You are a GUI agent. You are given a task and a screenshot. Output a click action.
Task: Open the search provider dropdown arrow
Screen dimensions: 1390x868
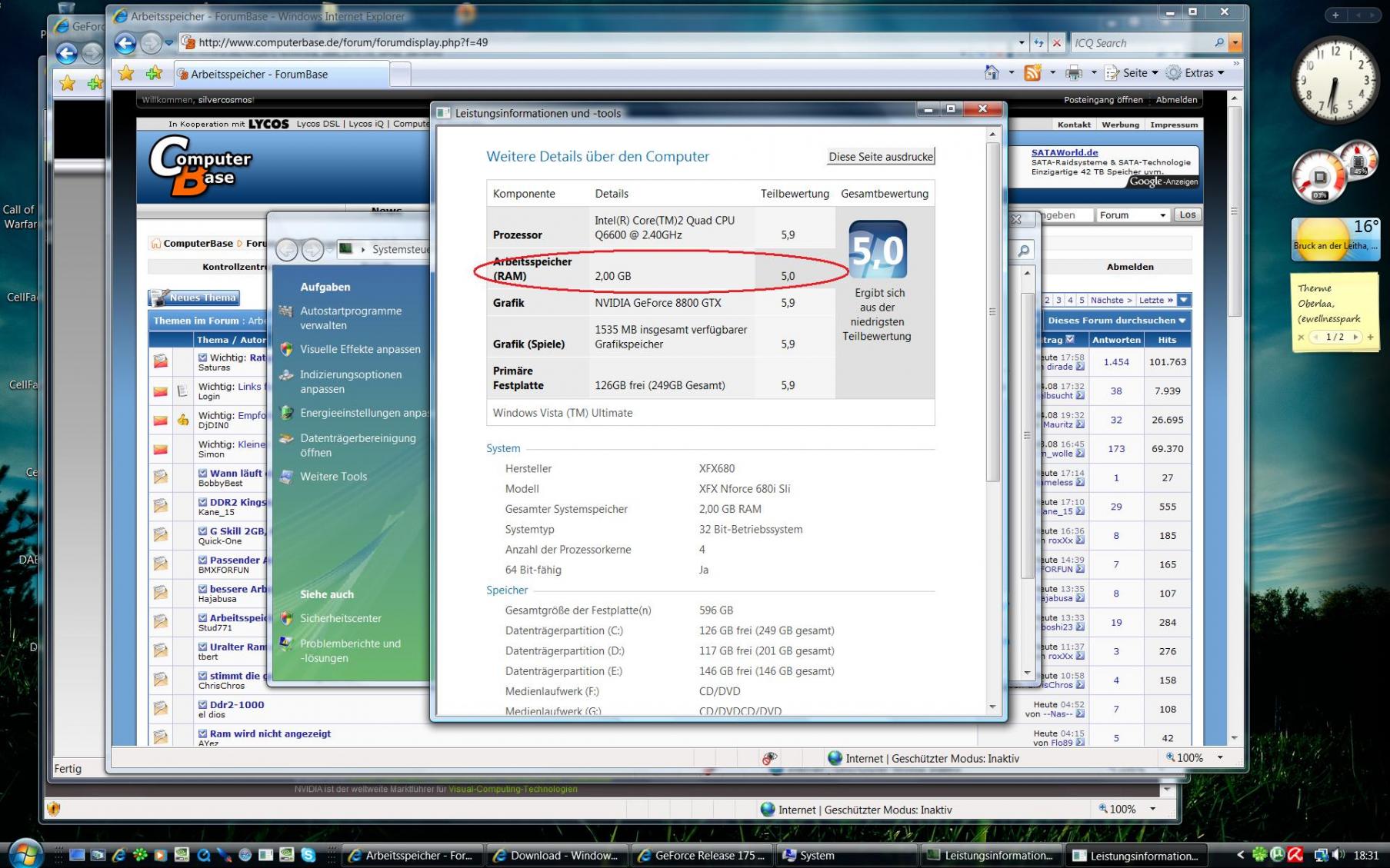[1235, 43]
